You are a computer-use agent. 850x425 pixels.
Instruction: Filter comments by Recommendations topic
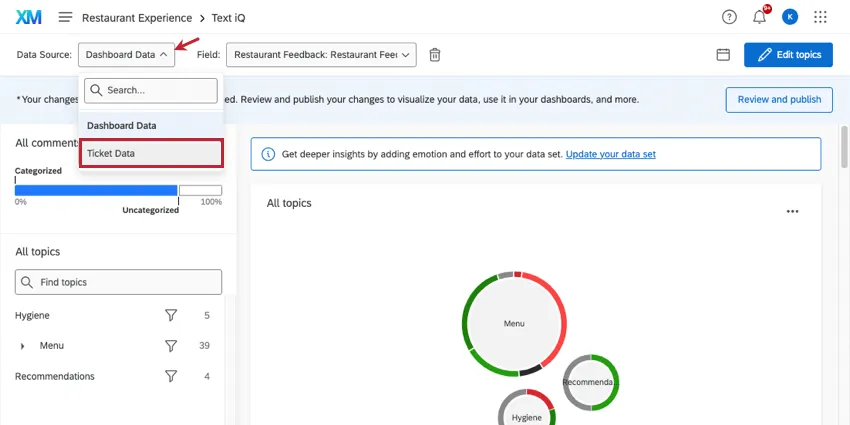tap(171, 377)
